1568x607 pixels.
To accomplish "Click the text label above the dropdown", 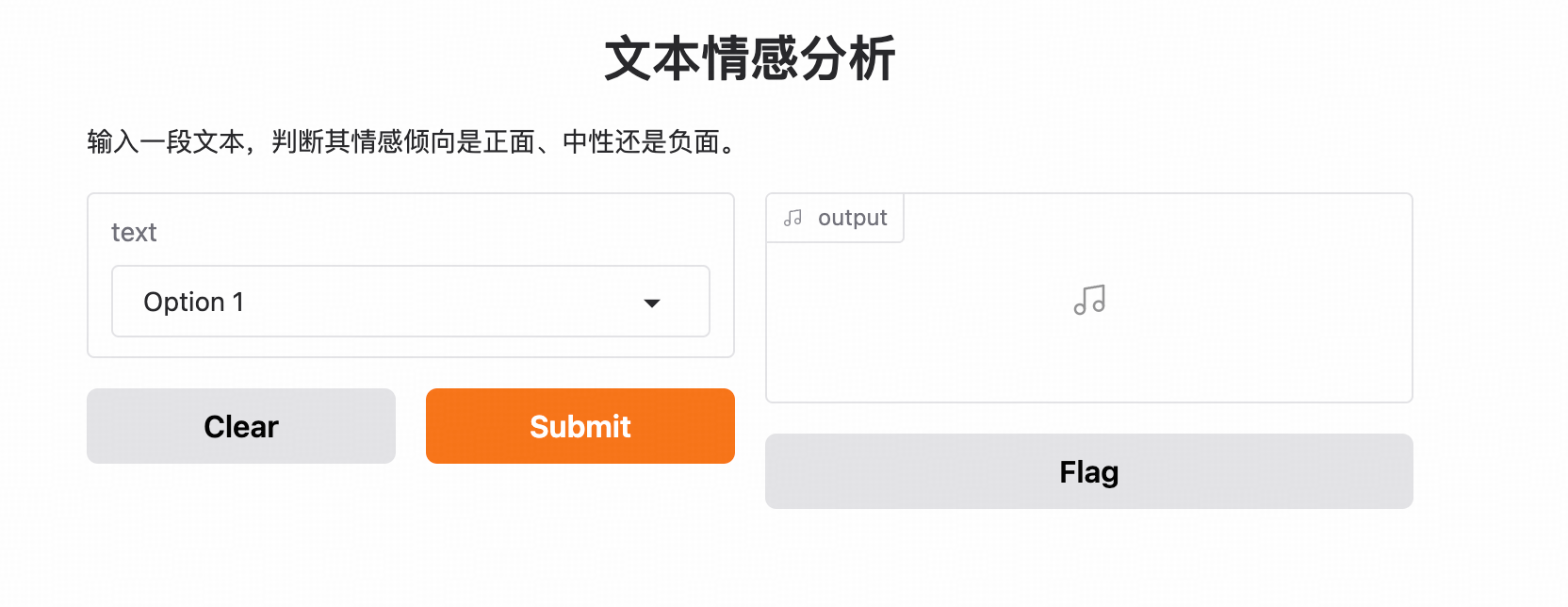I will click(x=134, y=232).
